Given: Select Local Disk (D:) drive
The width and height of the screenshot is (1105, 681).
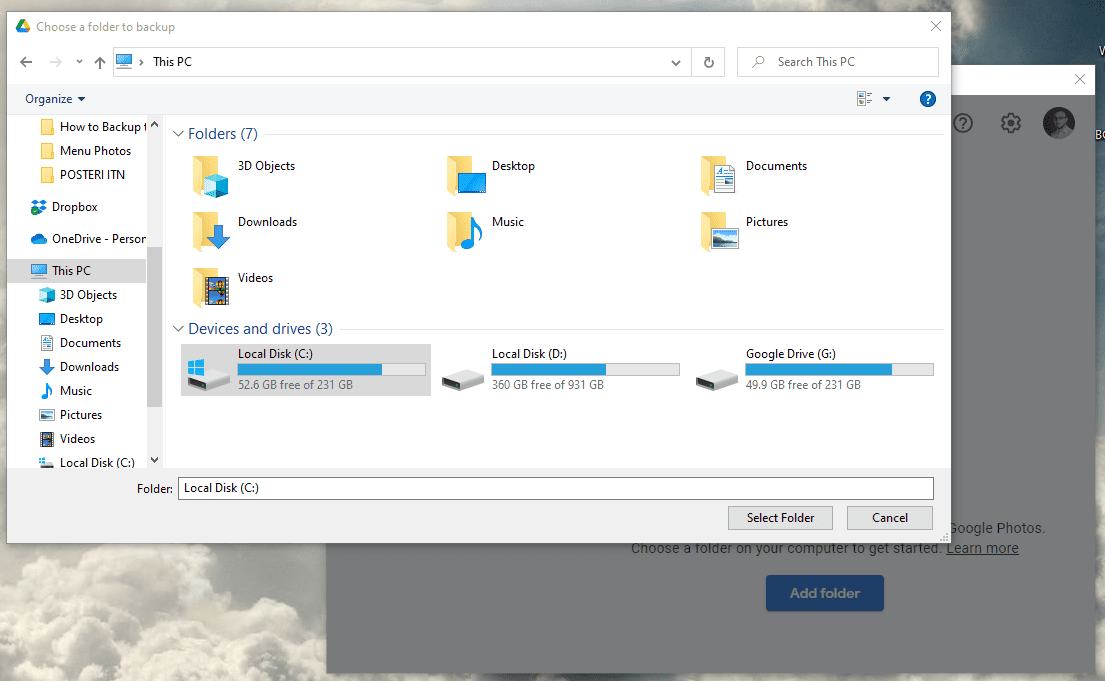Looking at the screenshot, I should (560, 369).
